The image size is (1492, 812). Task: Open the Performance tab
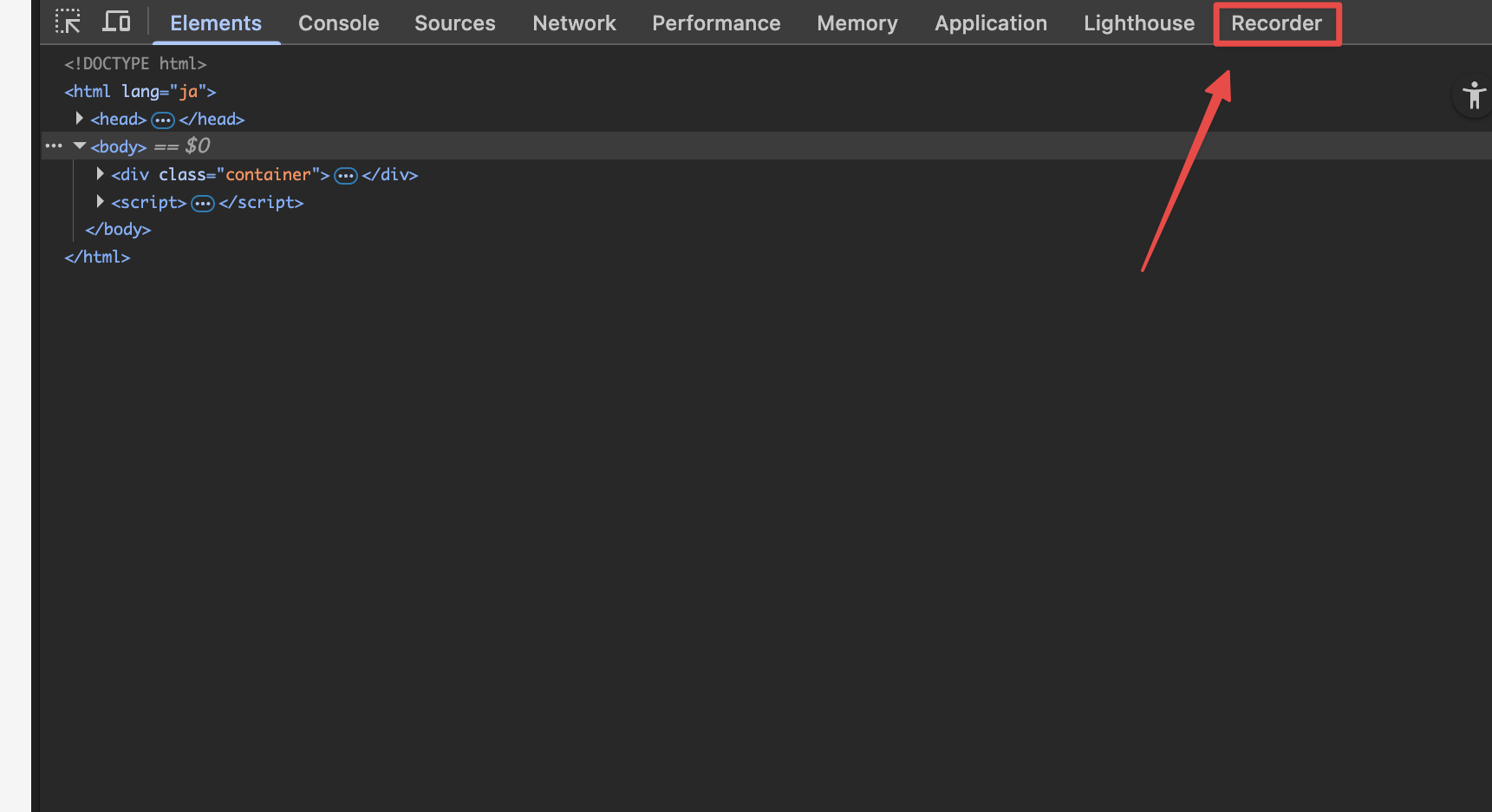click(716, 23)
